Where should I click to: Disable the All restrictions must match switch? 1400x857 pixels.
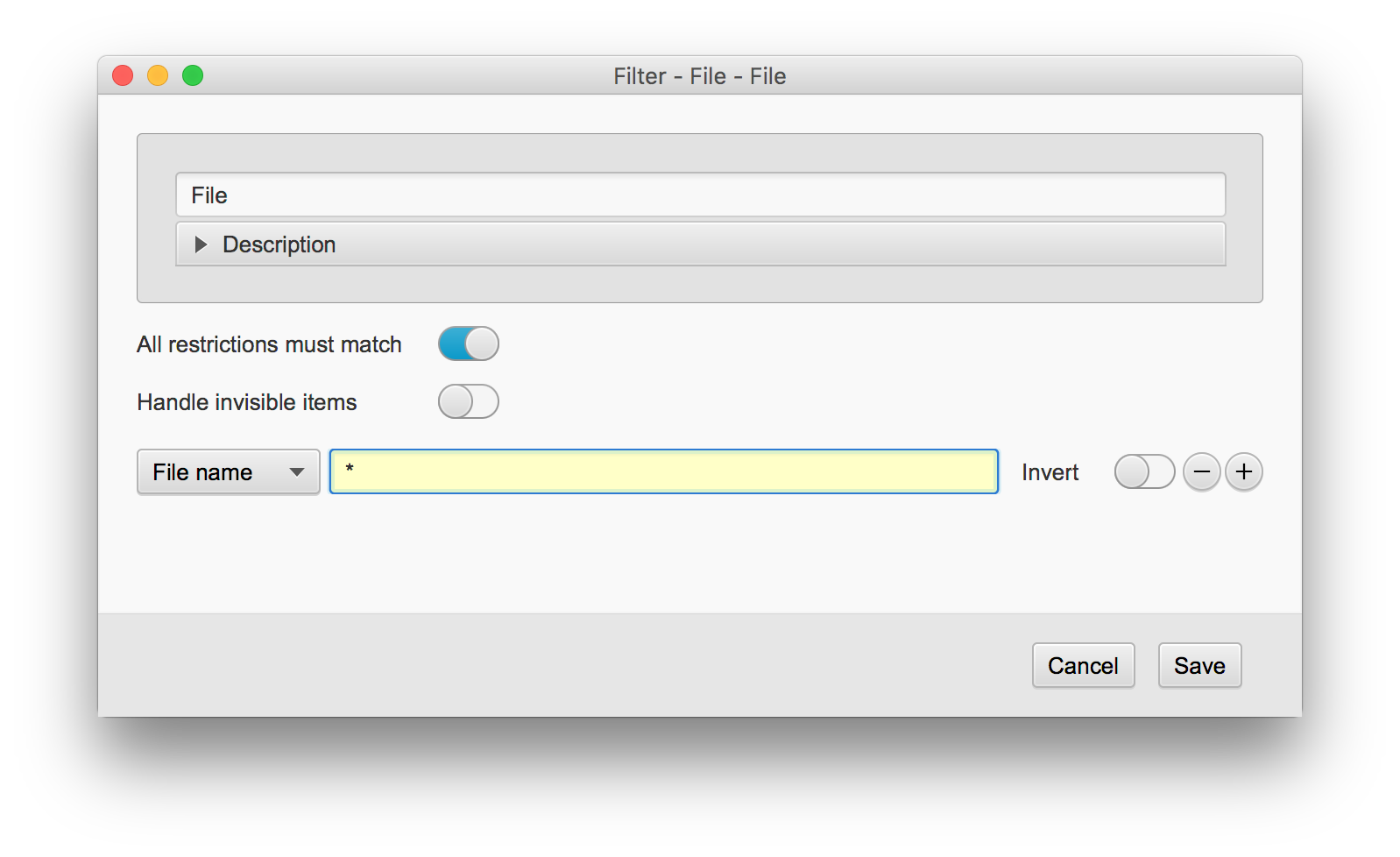[x=469, y=344]
